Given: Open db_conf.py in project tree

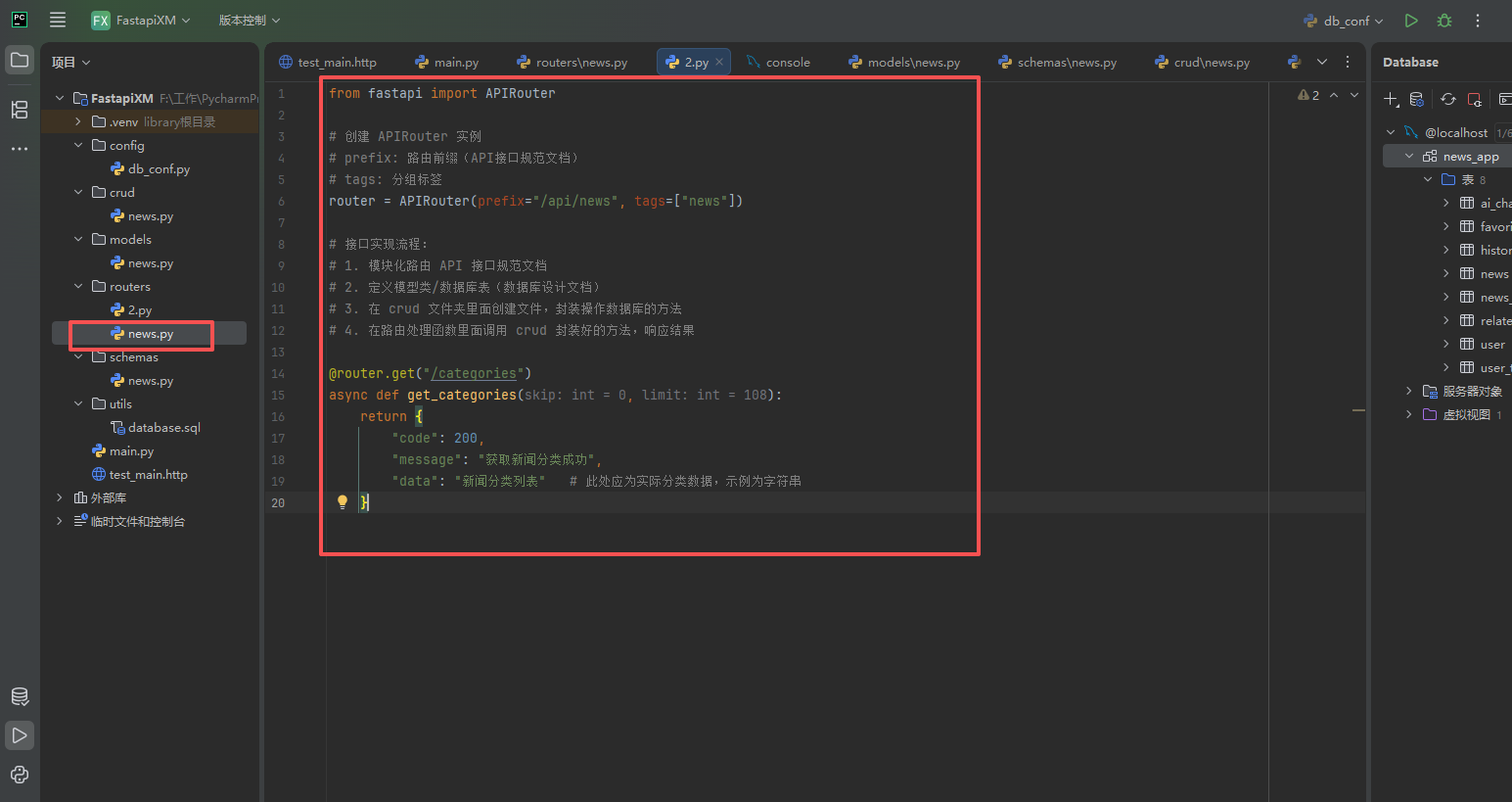Looking at the screenshot, I should (150, 168).
